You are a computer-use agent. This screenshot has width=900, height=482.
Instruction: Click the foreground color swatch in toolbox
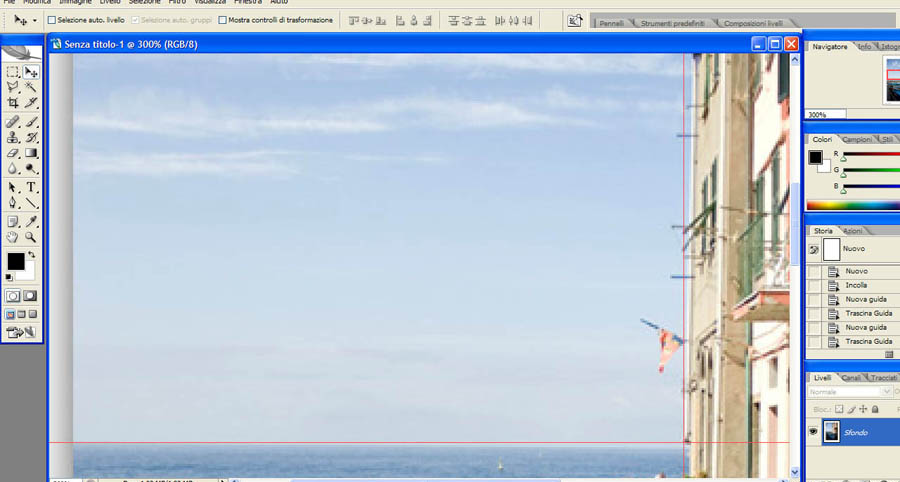[15, 261]
